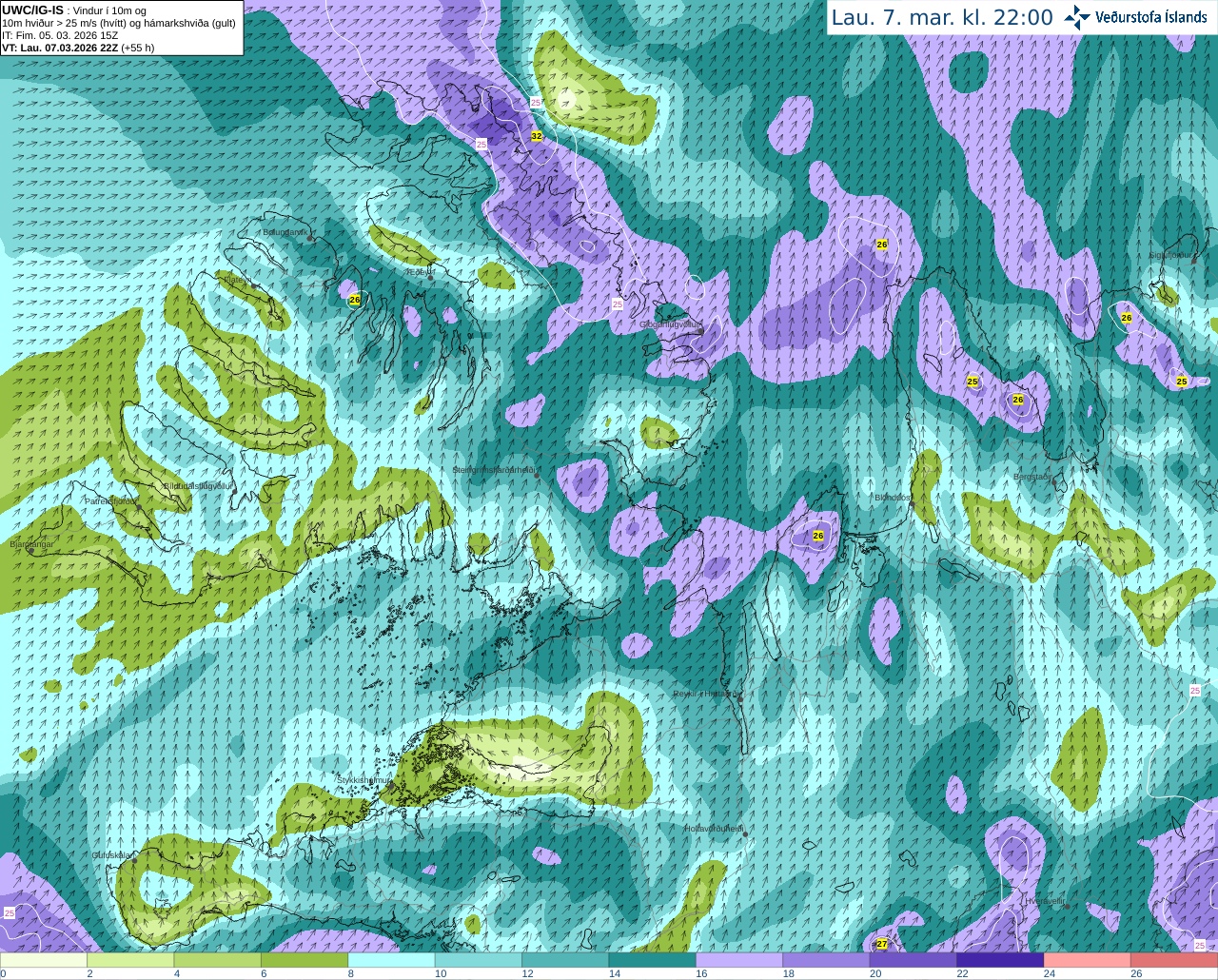The image size is (1218, 980).
Task: Click the 26 gust marker south of Siglufjörður
Action: [1127, 317]
